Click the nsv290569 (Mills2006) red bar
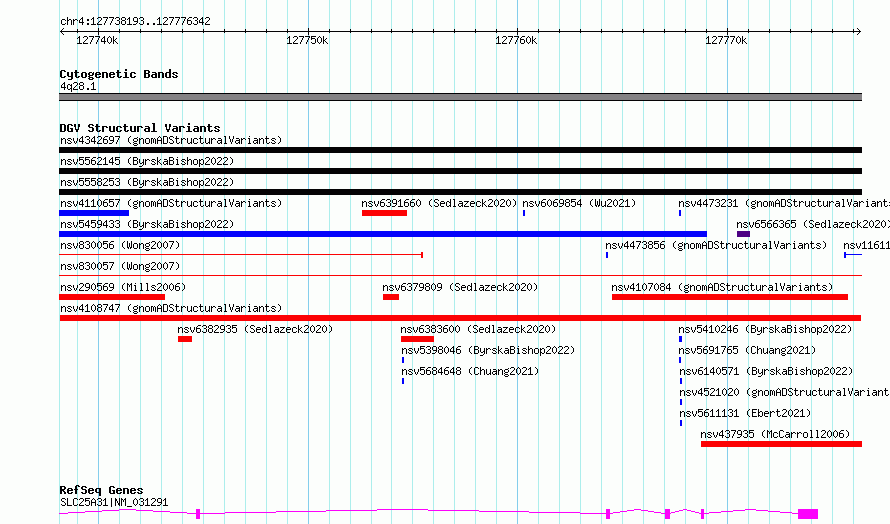890x524 pixels. point(112,297)
